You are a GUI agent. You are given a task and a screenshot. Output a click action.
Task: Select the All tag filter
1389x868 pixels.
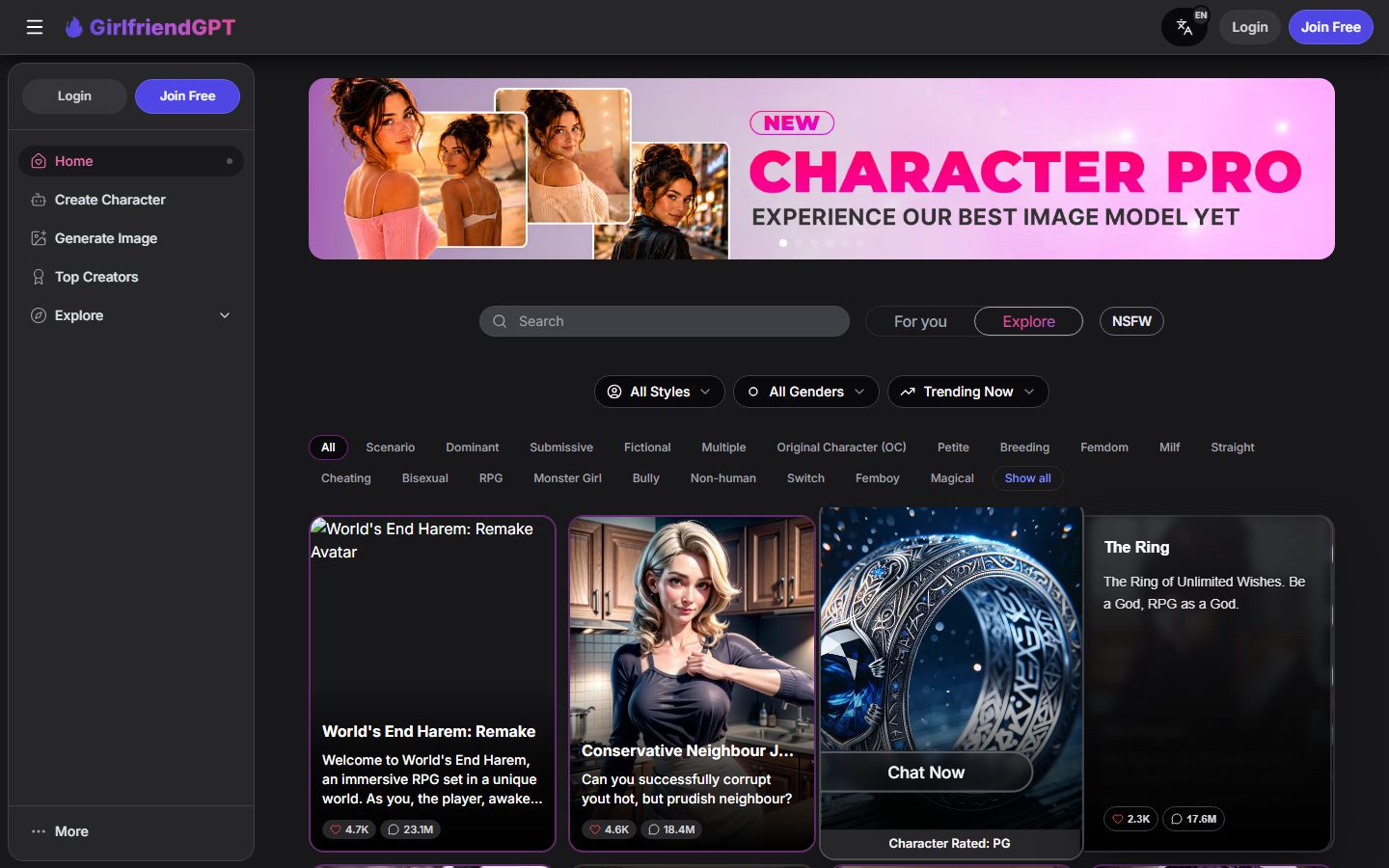(x=328, y=448)
